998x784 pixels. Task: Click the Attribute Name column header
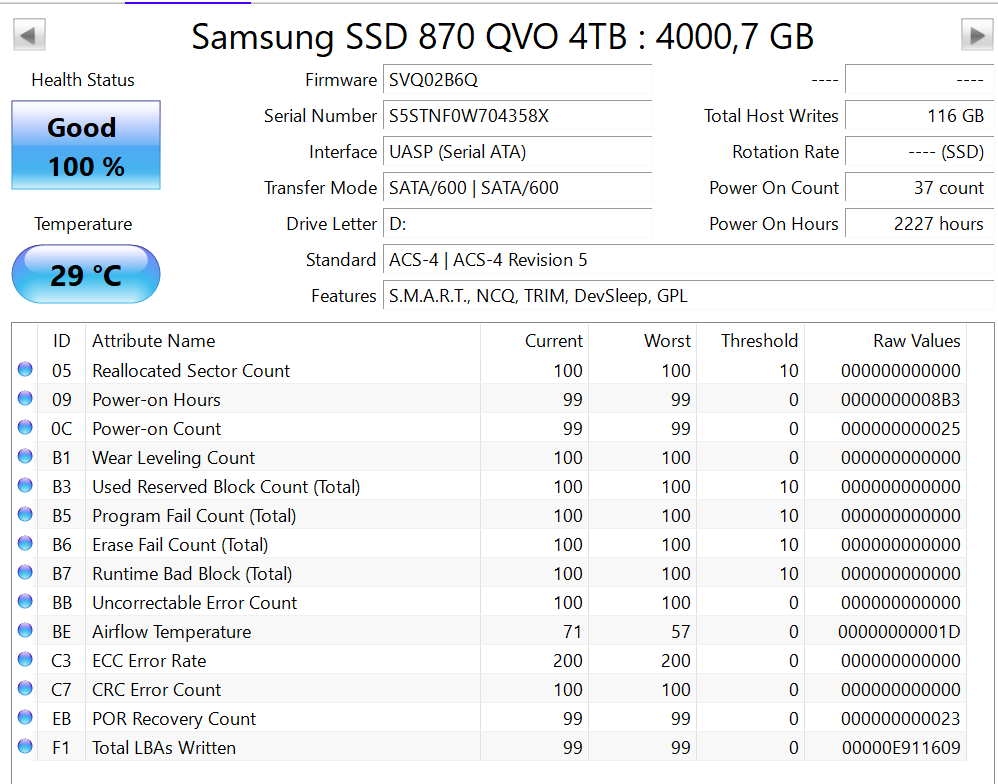[283, 341]
